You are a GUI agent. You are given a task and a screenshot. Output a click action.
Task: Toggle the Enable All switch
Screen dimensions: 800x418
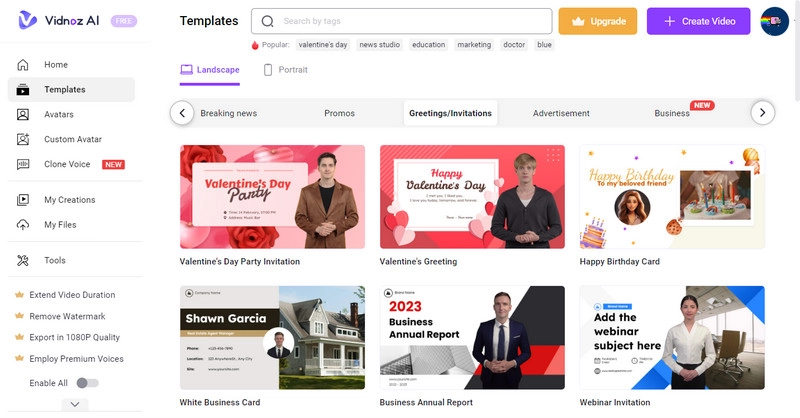click(x=88, y=383)
